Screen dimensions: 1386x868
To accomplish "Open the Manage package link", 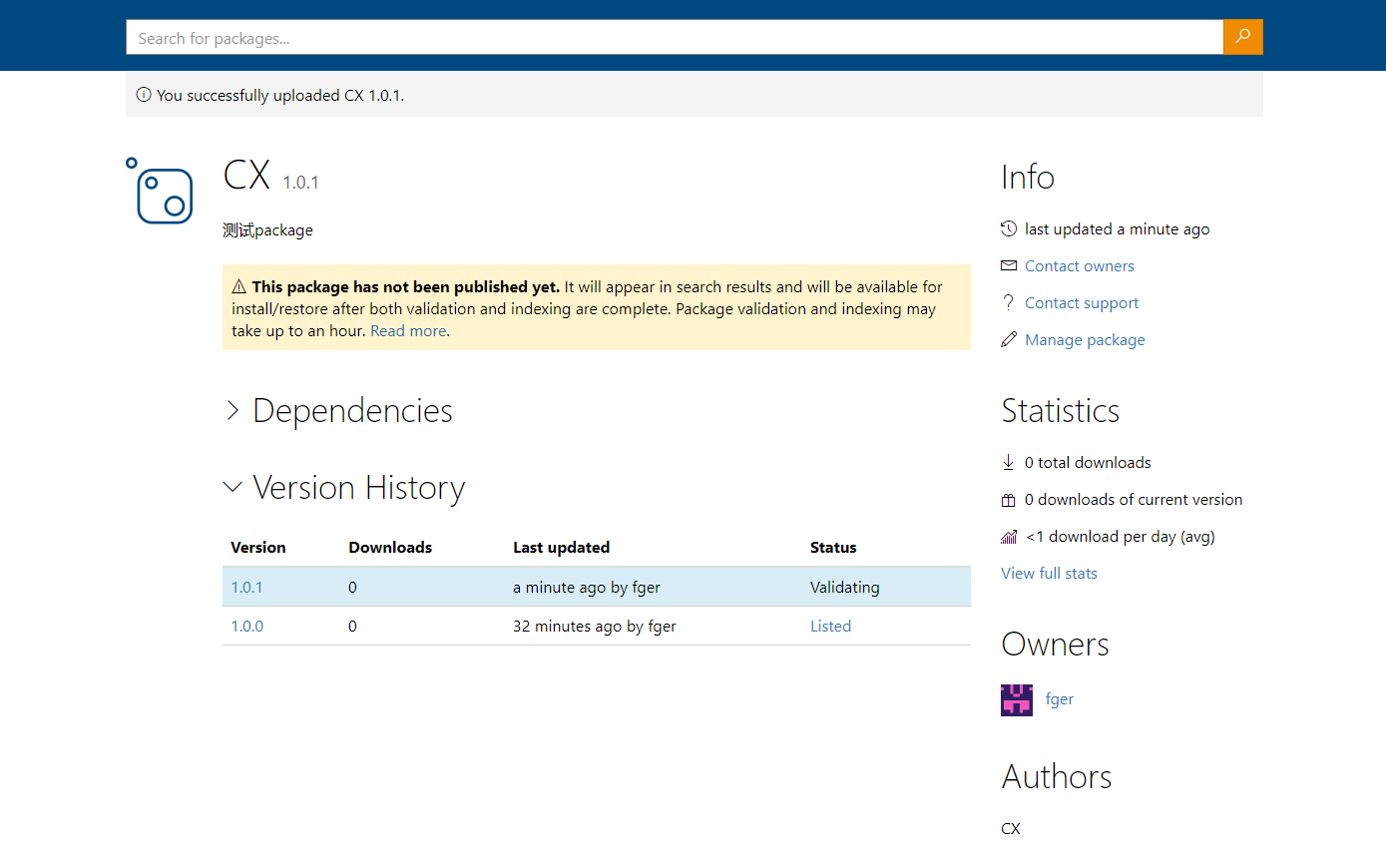I will pos(1085,339).
